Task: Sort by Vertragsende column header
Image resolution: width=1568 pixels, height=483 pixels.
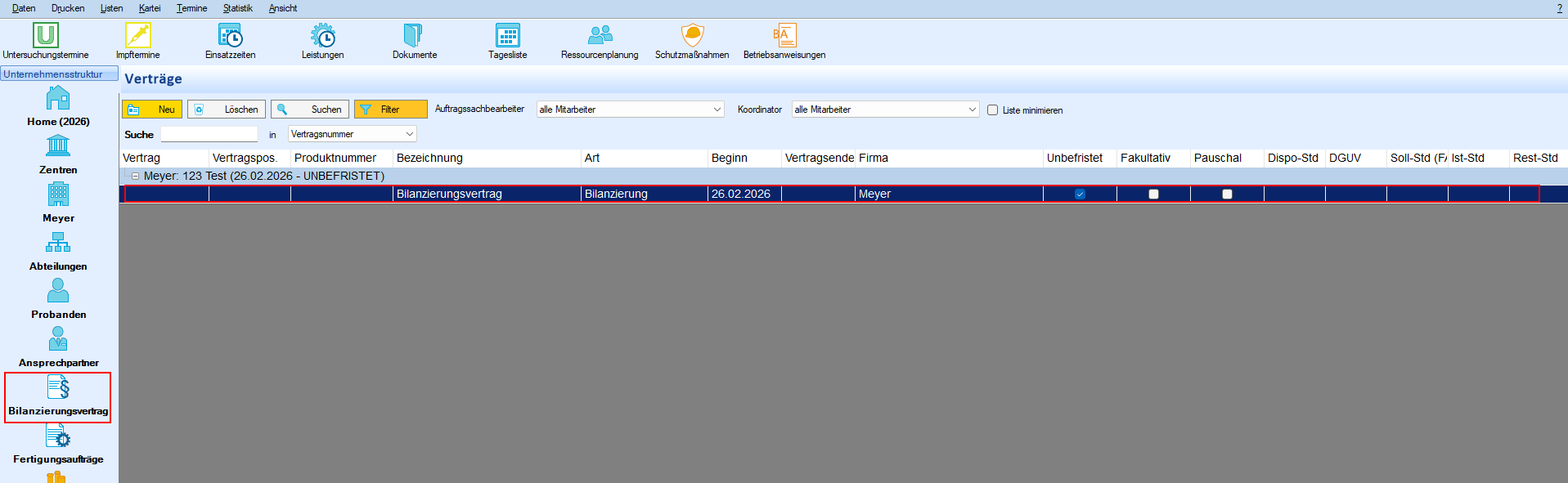Action: coord(818,158)
